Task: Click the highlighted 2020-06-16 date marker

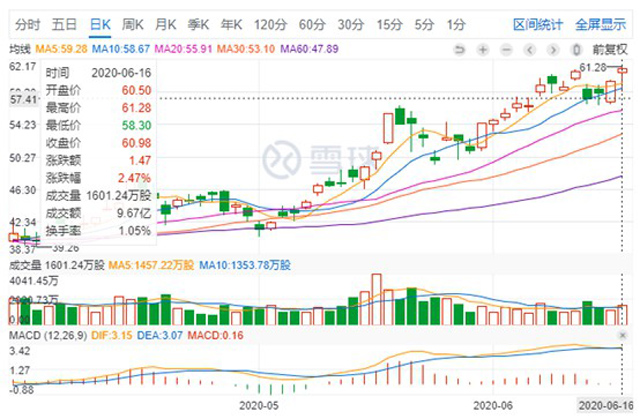Action: (x=606, y=406)
